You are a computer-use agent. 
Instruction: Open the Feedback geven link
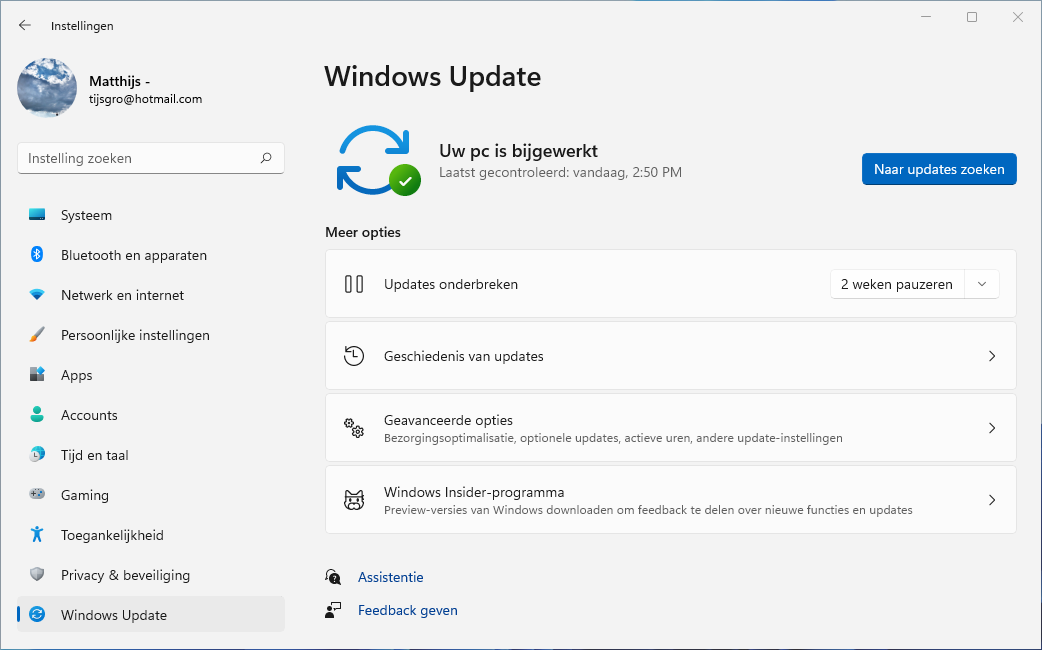407,610
